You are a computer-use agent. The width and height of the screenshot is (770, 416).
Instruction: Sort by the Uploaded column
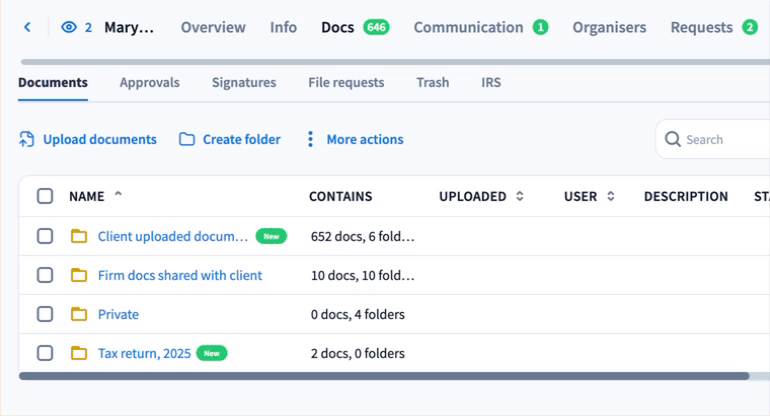coord(519,197)
